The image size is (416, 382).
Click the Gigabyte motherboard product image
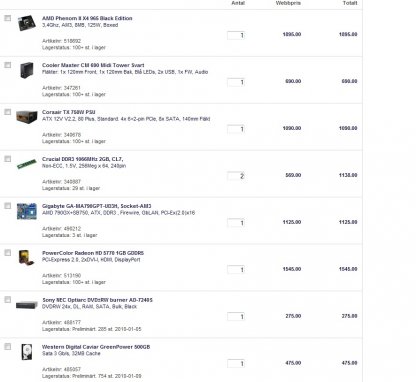(x=27, y=211)
